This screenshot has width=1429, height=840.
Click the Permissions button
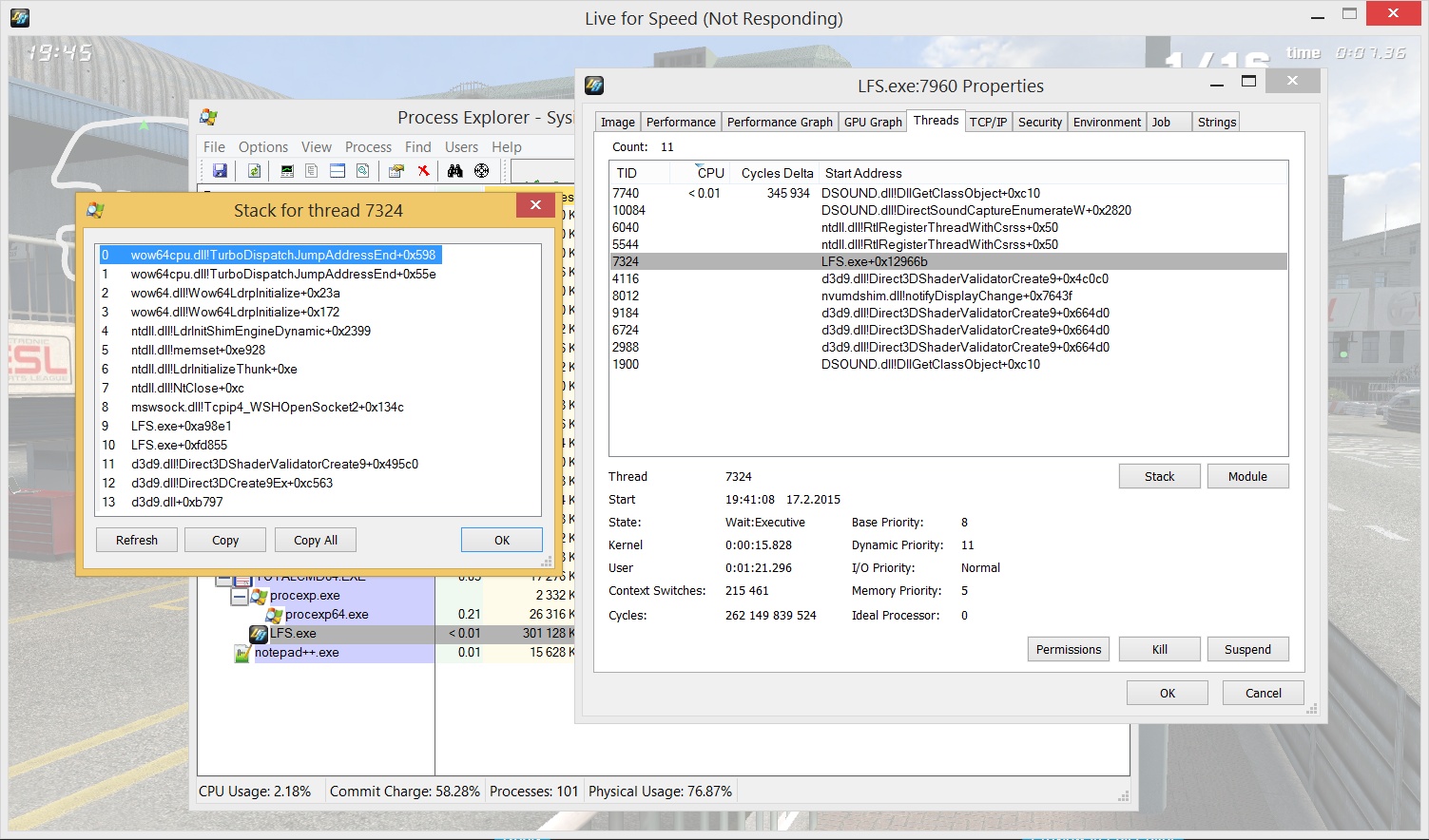(1069, 649)
